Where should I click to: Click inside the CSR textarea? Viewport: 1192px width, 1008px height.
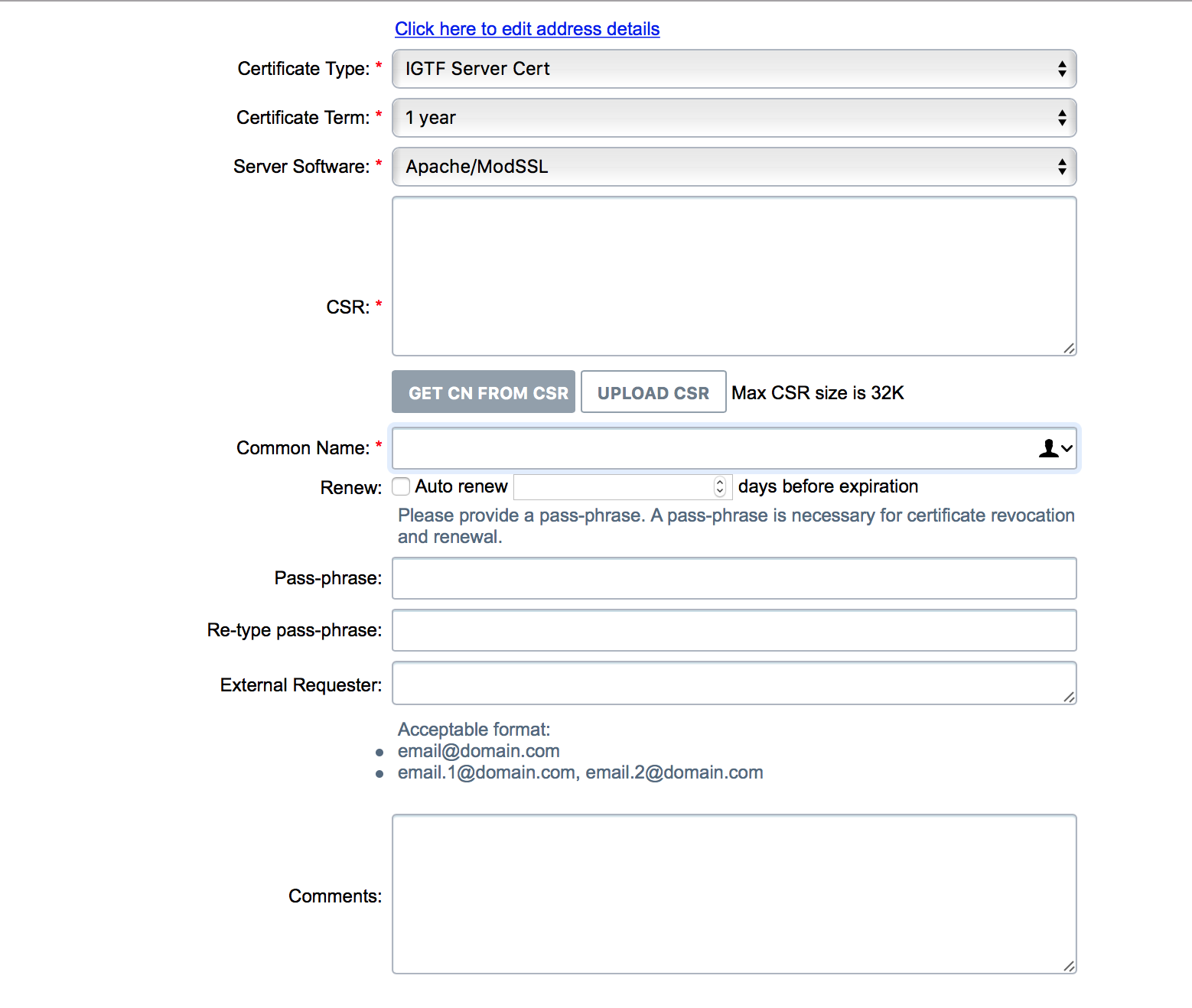click(x=734, y=277)
